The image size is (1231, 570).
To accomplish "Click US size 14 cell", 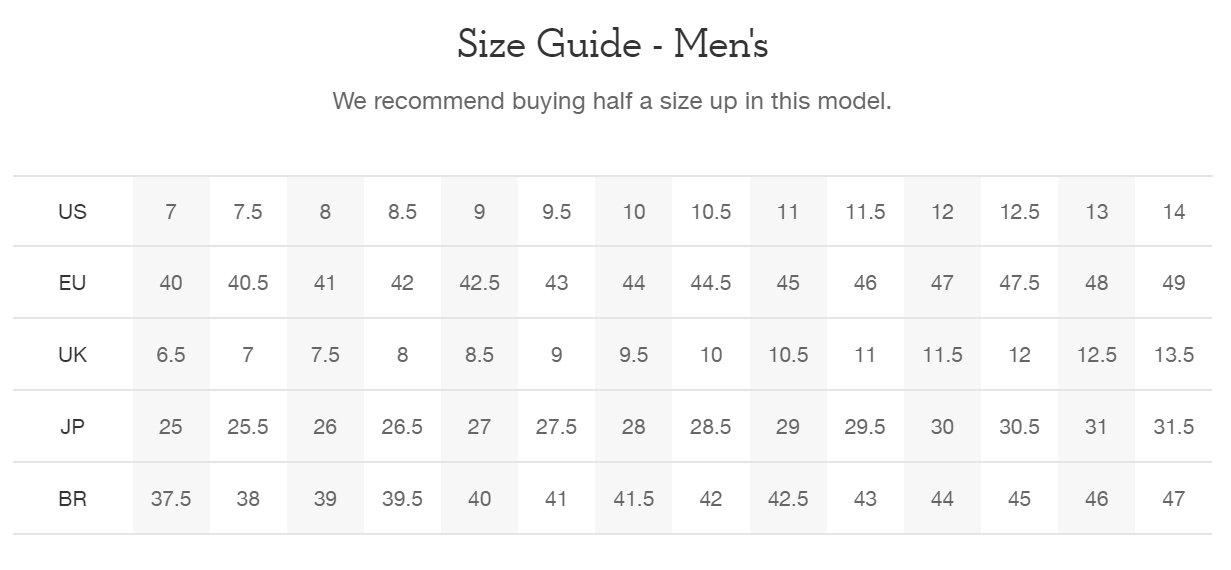I will pyautogui.click(x=1174, y=211).
